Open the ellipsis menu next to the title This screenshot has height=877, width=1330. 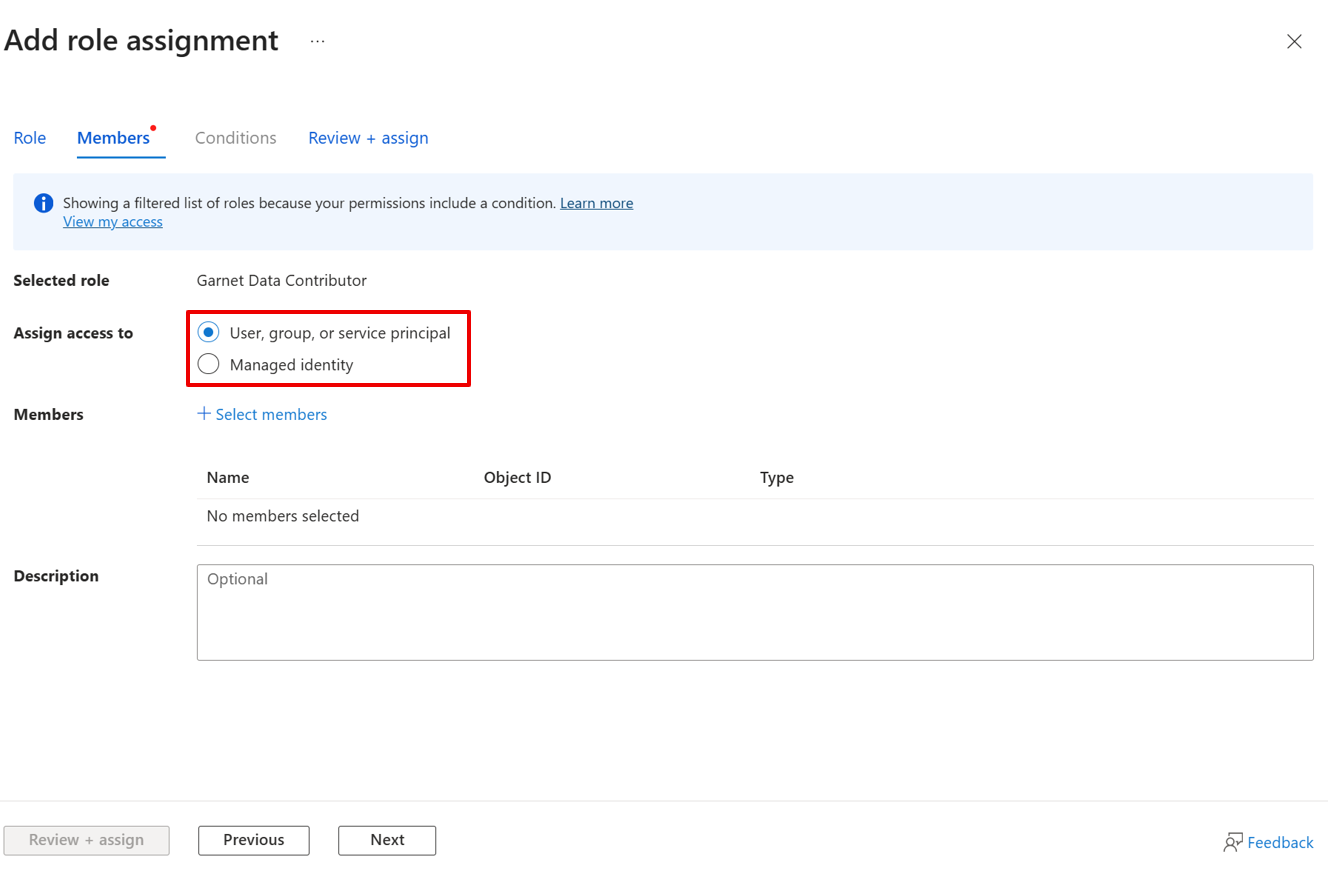317,41
